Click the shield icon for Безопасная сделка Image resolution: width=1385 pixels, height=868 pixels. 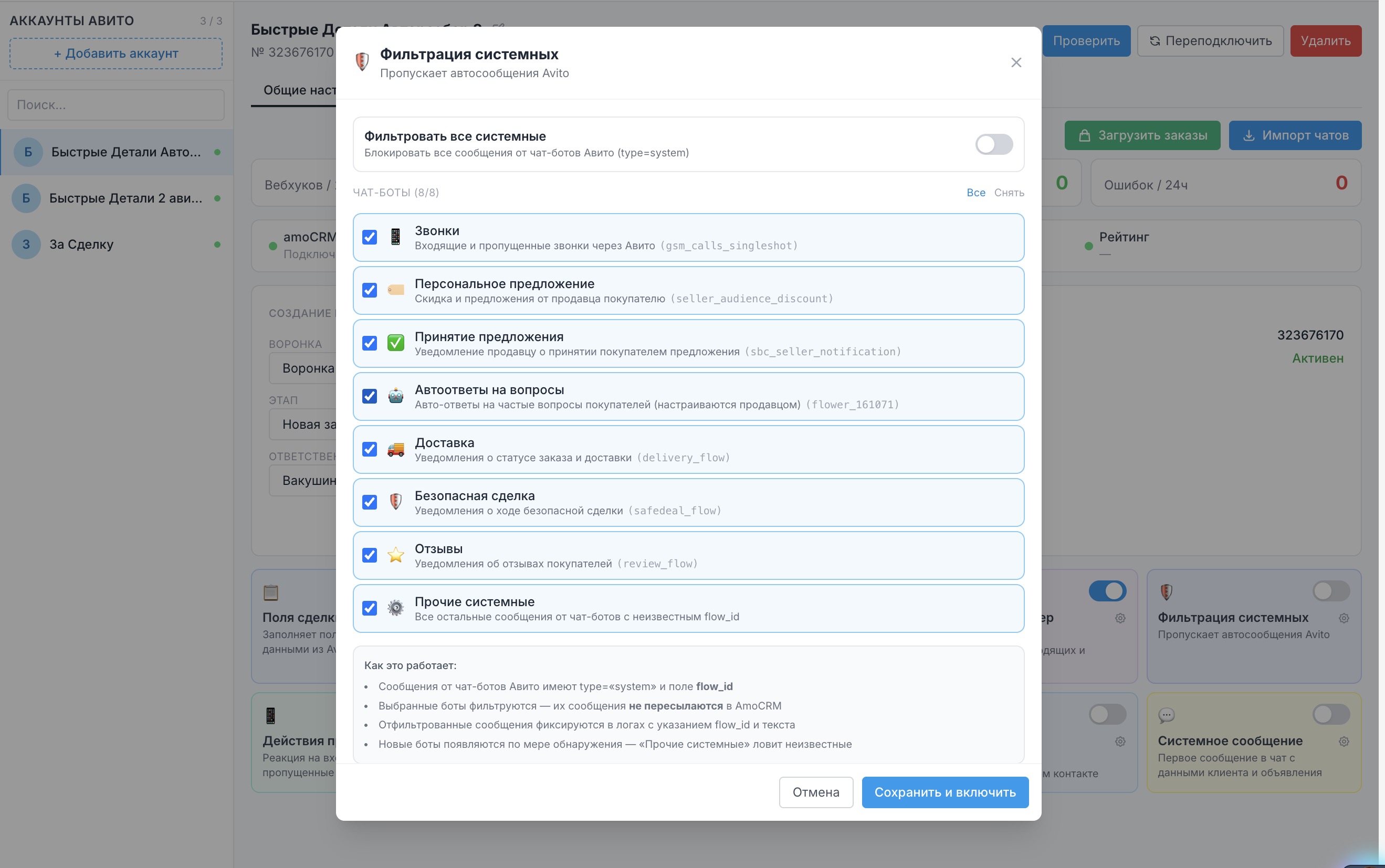click(x=396, y=502)
